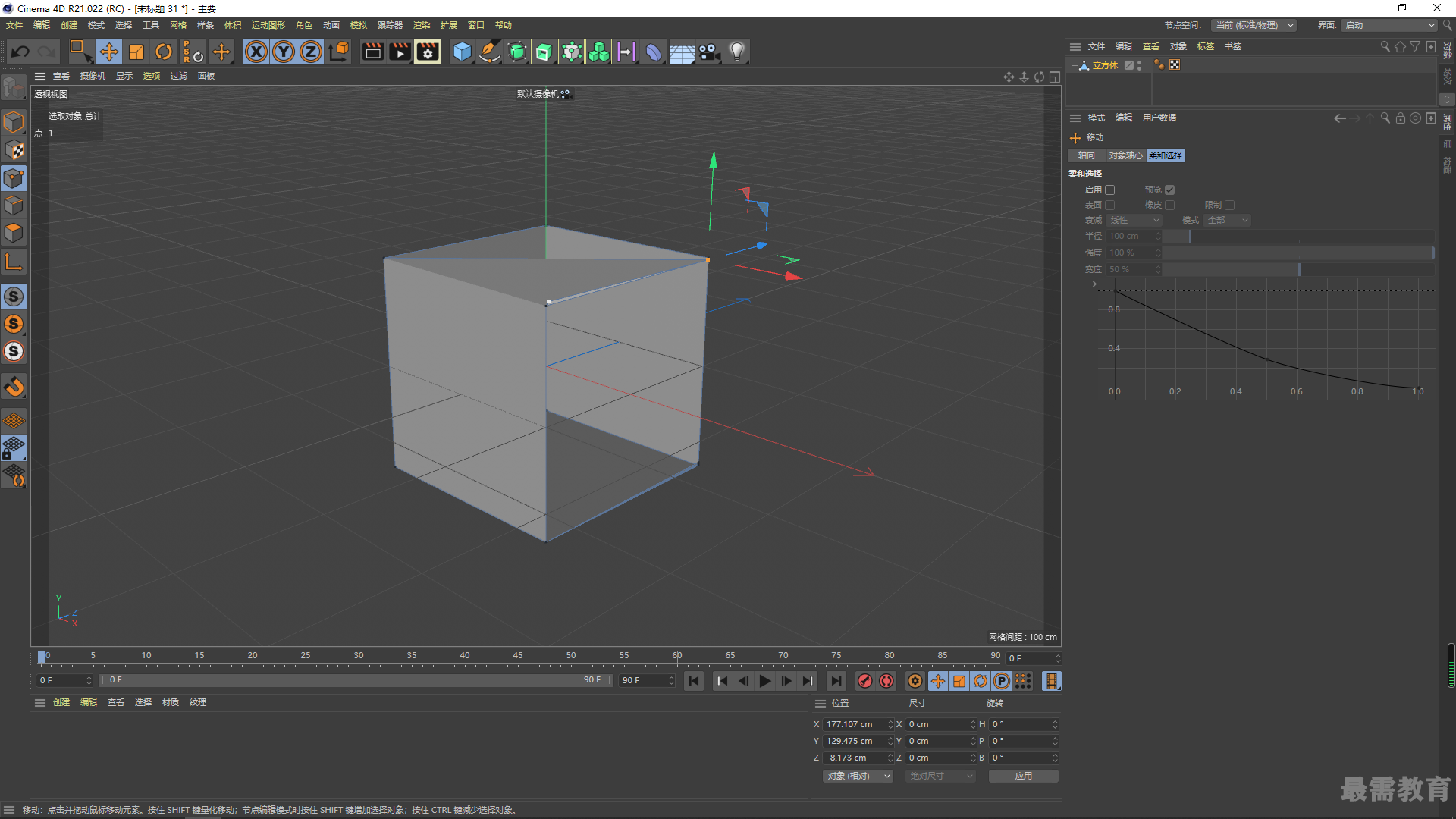Open edit render settings icon
The height and width of the screenshot is (819, 1456).
(x=428, y=52)
